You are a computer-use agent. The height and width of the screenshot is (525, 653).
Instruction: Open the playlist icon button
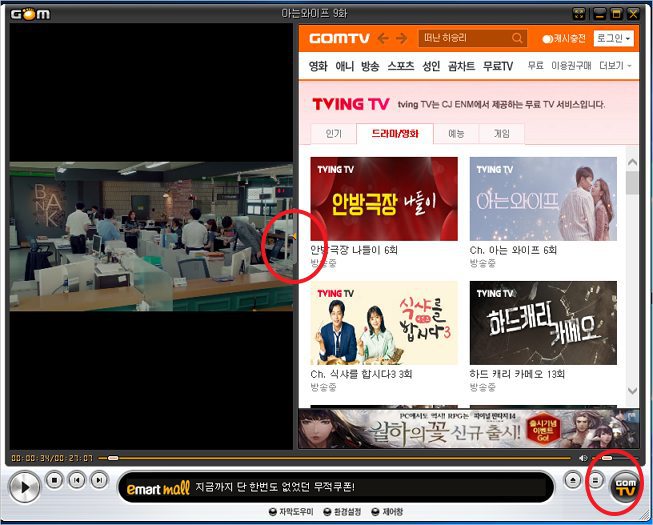tap(593, 481)
